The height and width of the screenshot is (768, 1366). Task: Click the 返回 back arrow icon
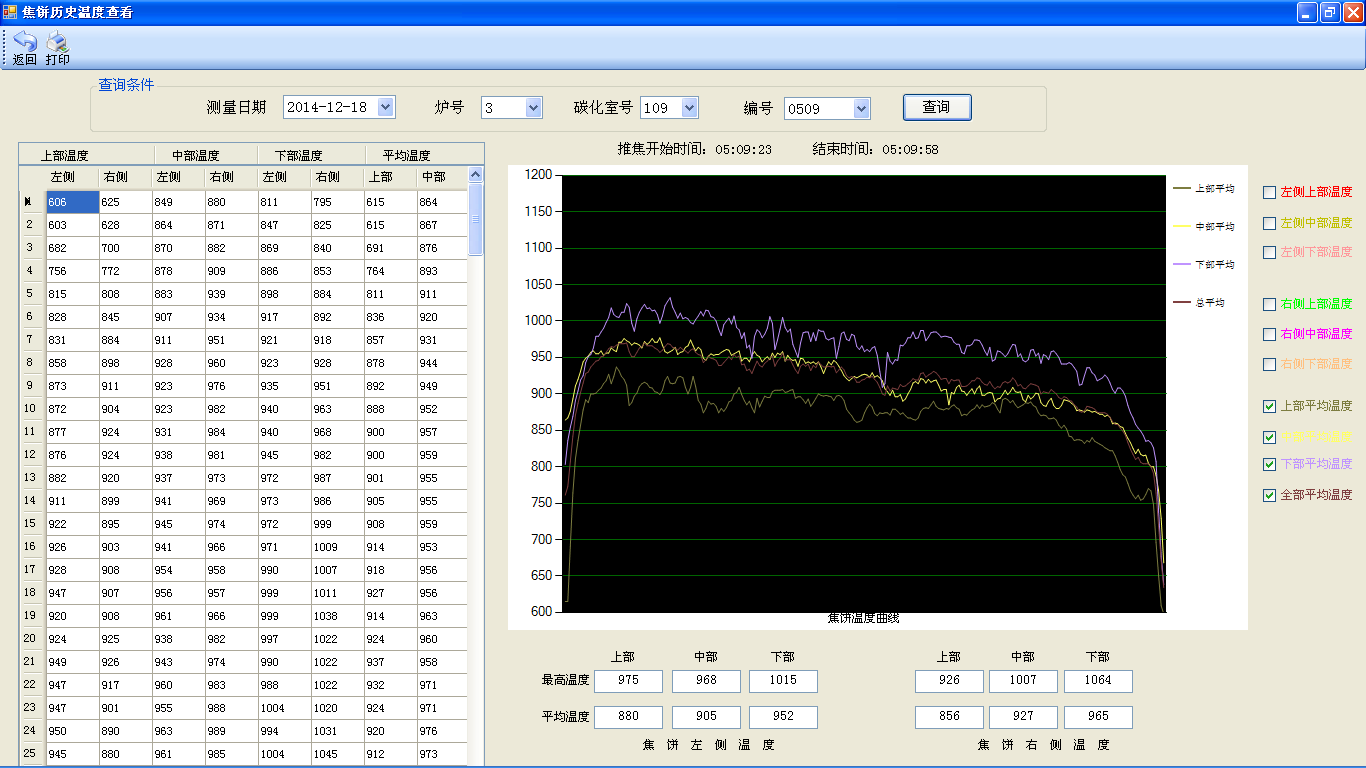click(24, 42)
